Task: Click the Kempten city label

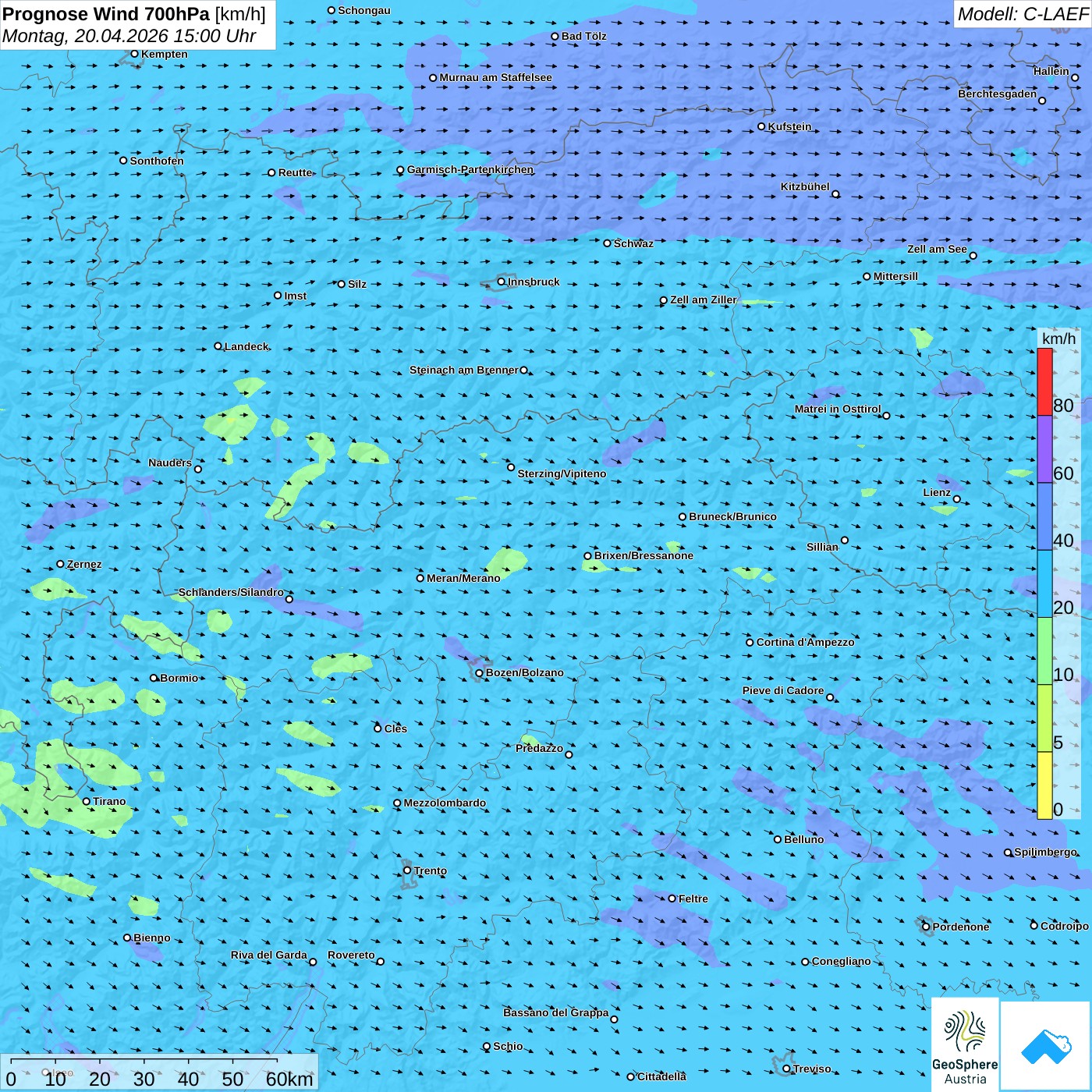Action: coord(165,54)
